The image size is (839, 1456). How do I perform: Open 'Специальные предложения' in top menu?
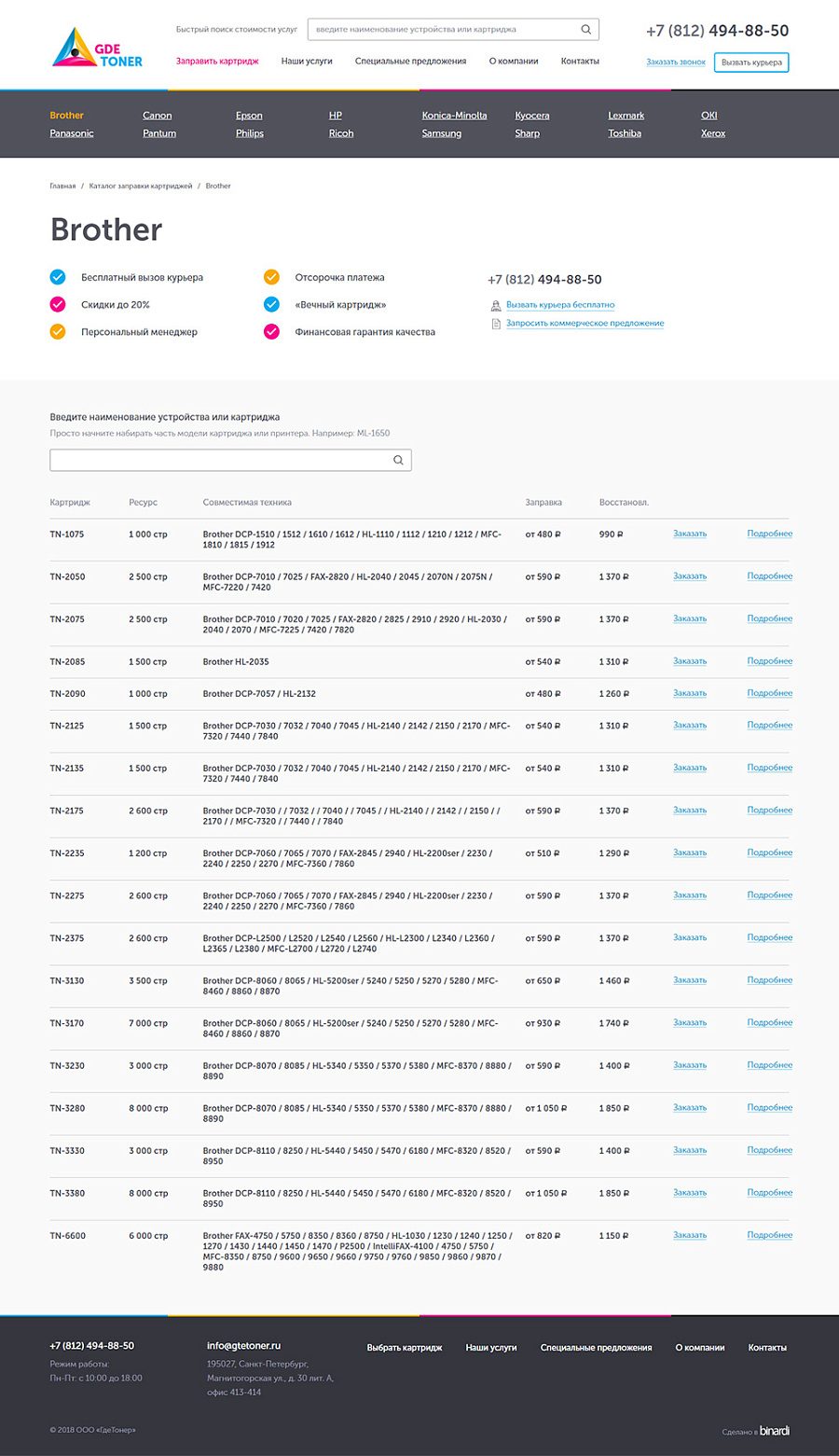coord(410,62)
